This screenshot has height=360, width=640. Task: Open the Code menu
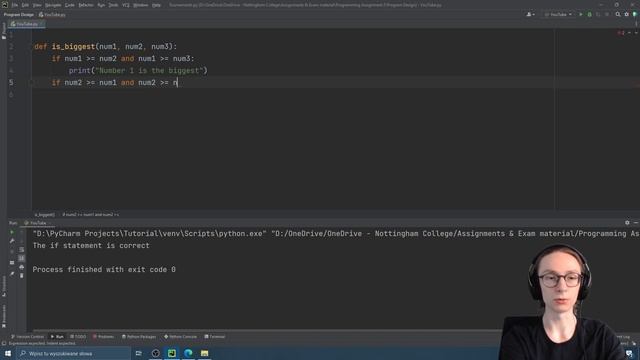(70, 5)
